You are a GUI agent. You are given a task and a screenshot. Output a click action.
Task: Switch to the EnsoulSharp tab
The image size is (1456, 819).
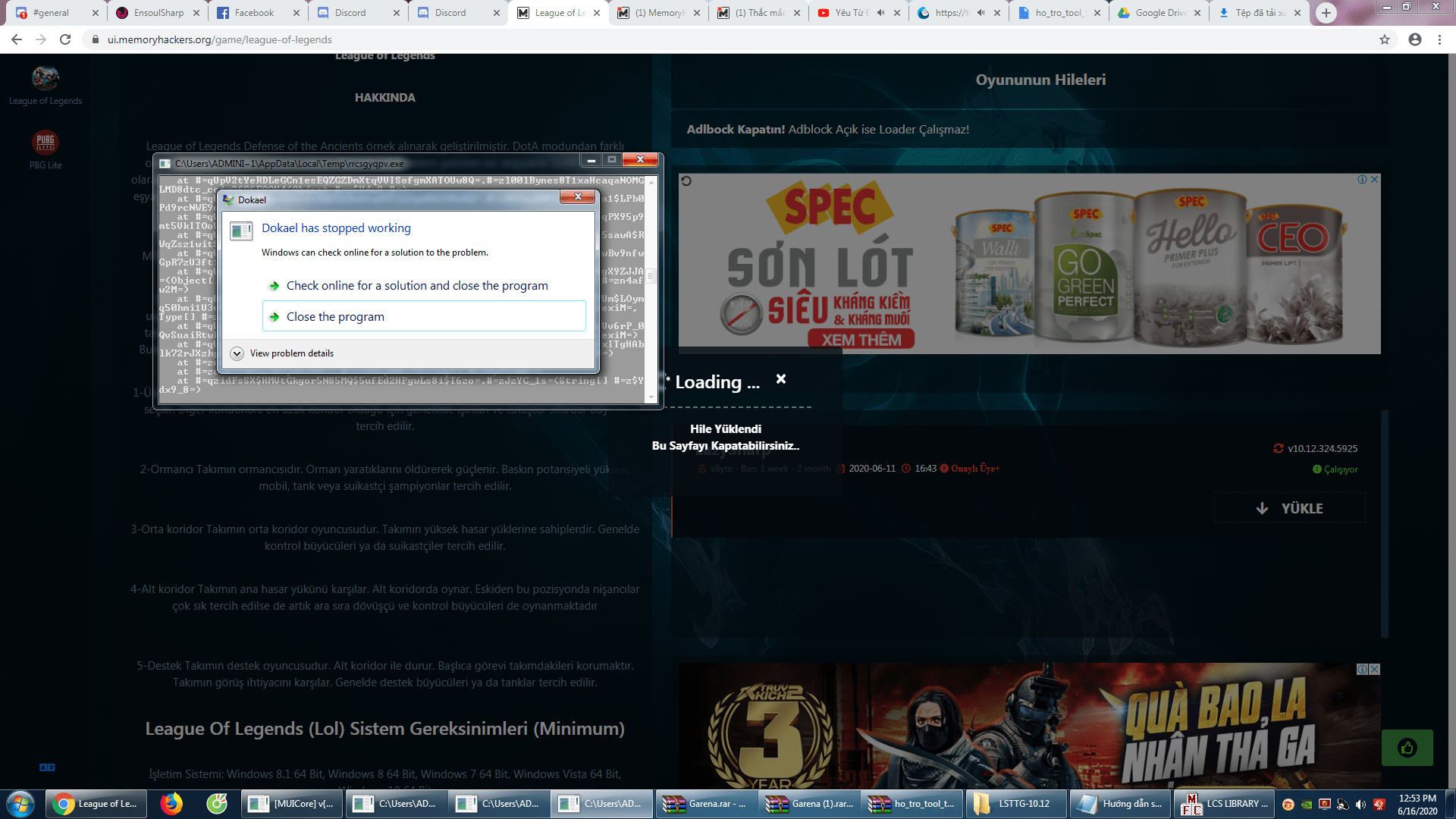pos(158,13)
